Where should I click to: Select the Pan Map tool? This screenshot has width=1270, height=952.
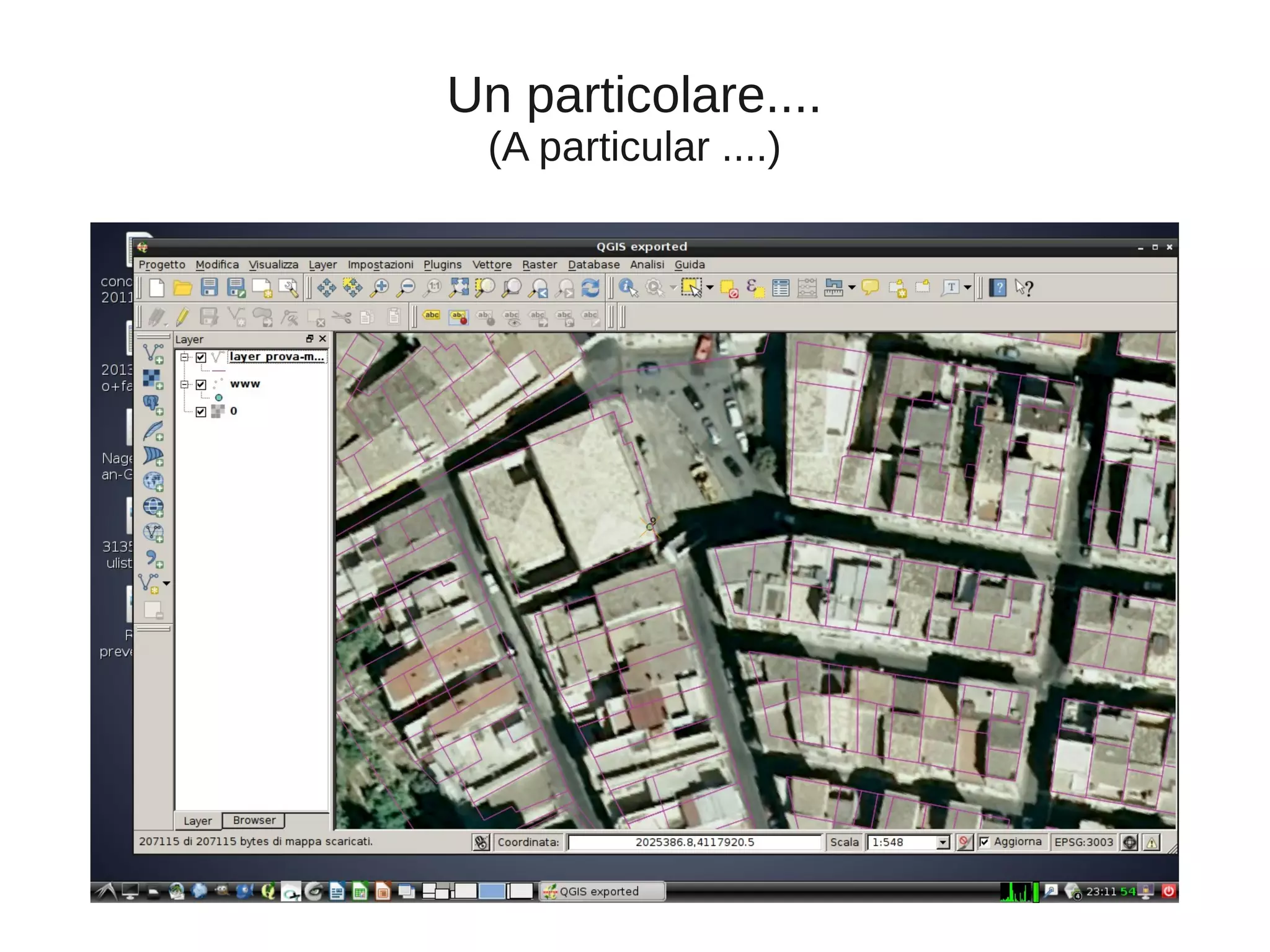(x=327, y=288)
